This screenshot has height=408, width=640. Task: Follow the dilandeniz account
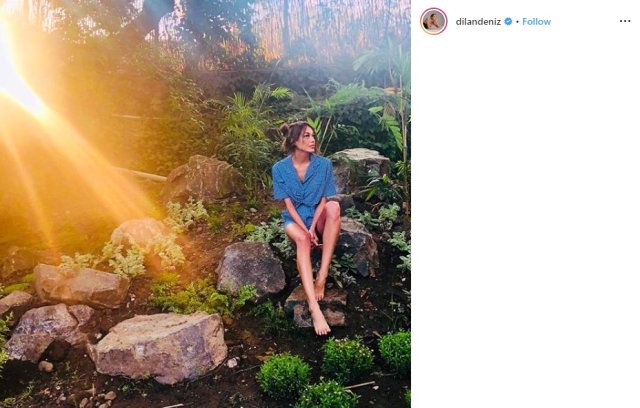tap(536, 21)
